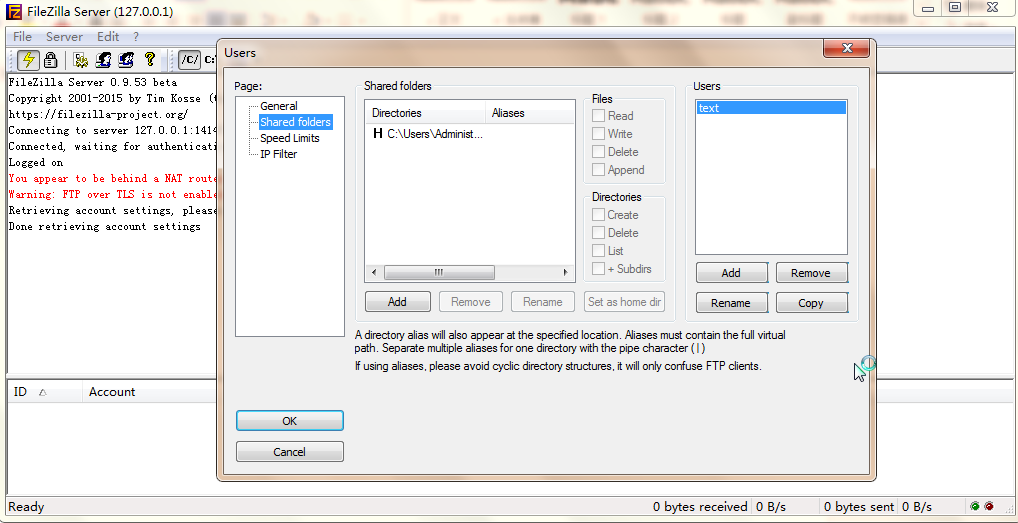The height and width of the screenshot is (523, 1018).
Task: Click the Directories column header
Action: click(x=425, y=113)
